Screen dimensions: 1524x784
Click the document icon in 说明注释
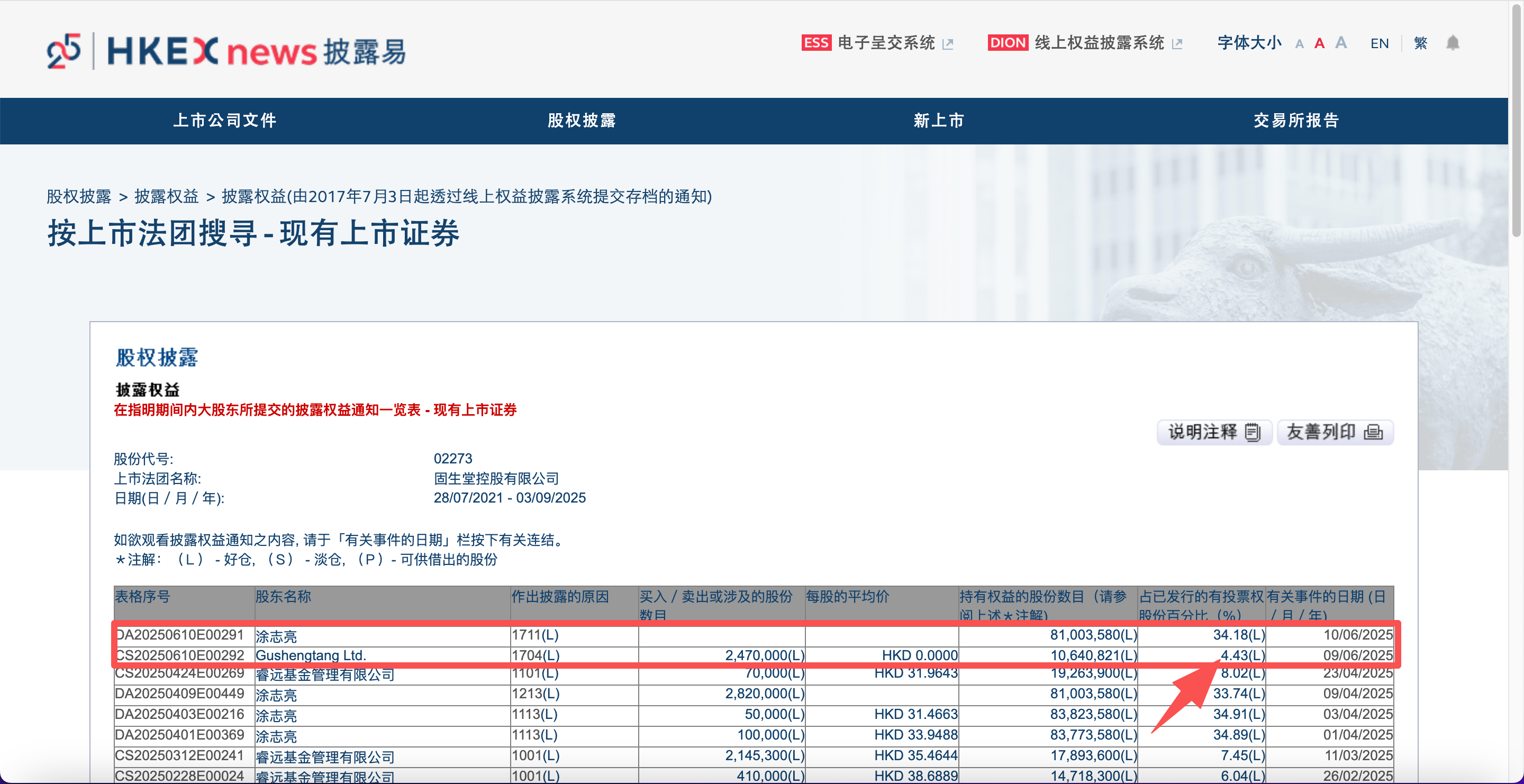(x=1253, y=432)
